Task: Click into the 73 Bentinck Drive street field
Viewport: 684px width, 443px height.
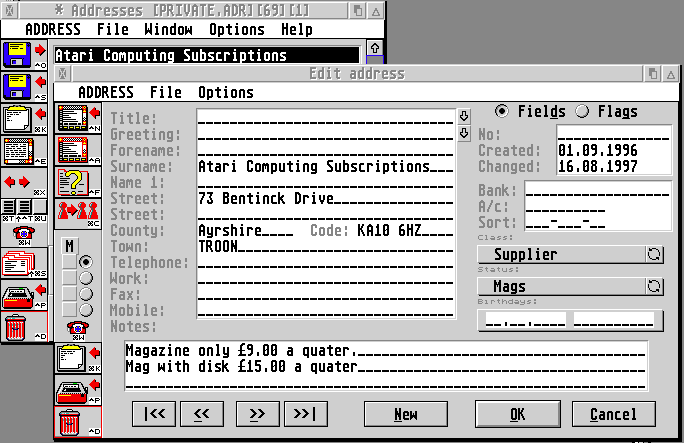Action: point(325,198)
